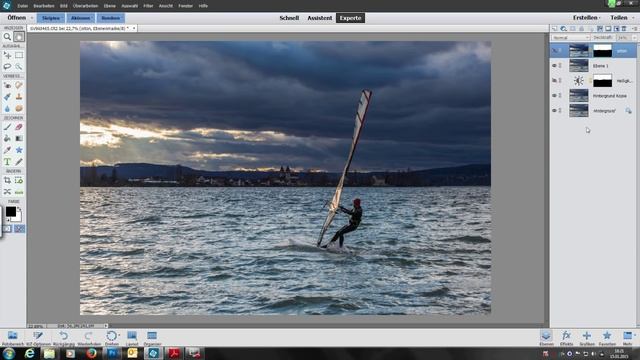Open the layer opacity dropdown arrow

coord(634,38)
